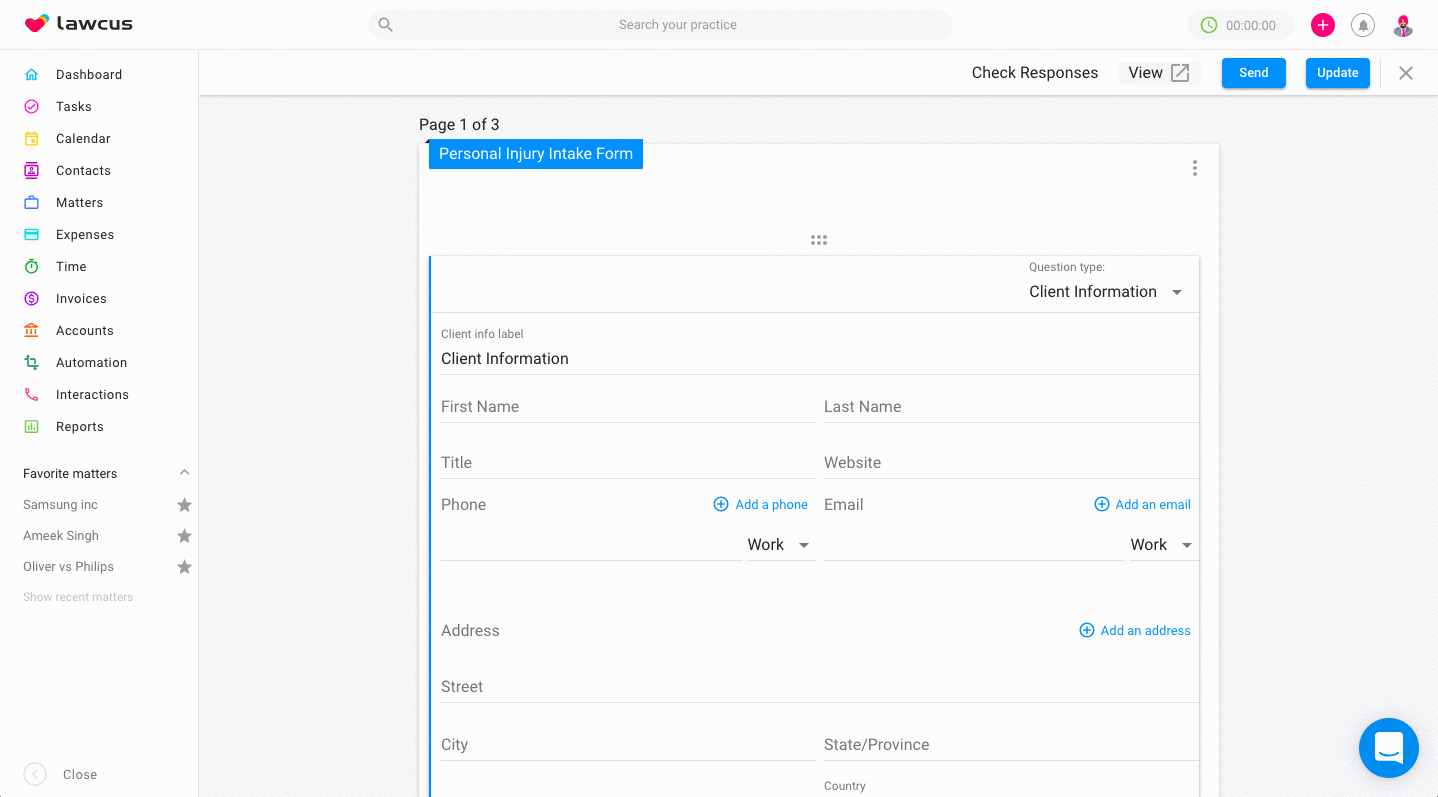The width and height of the screenshot is (1438, 797).
Task: Unfavorite Ameek Singh star
Action: tap(184, 536)
